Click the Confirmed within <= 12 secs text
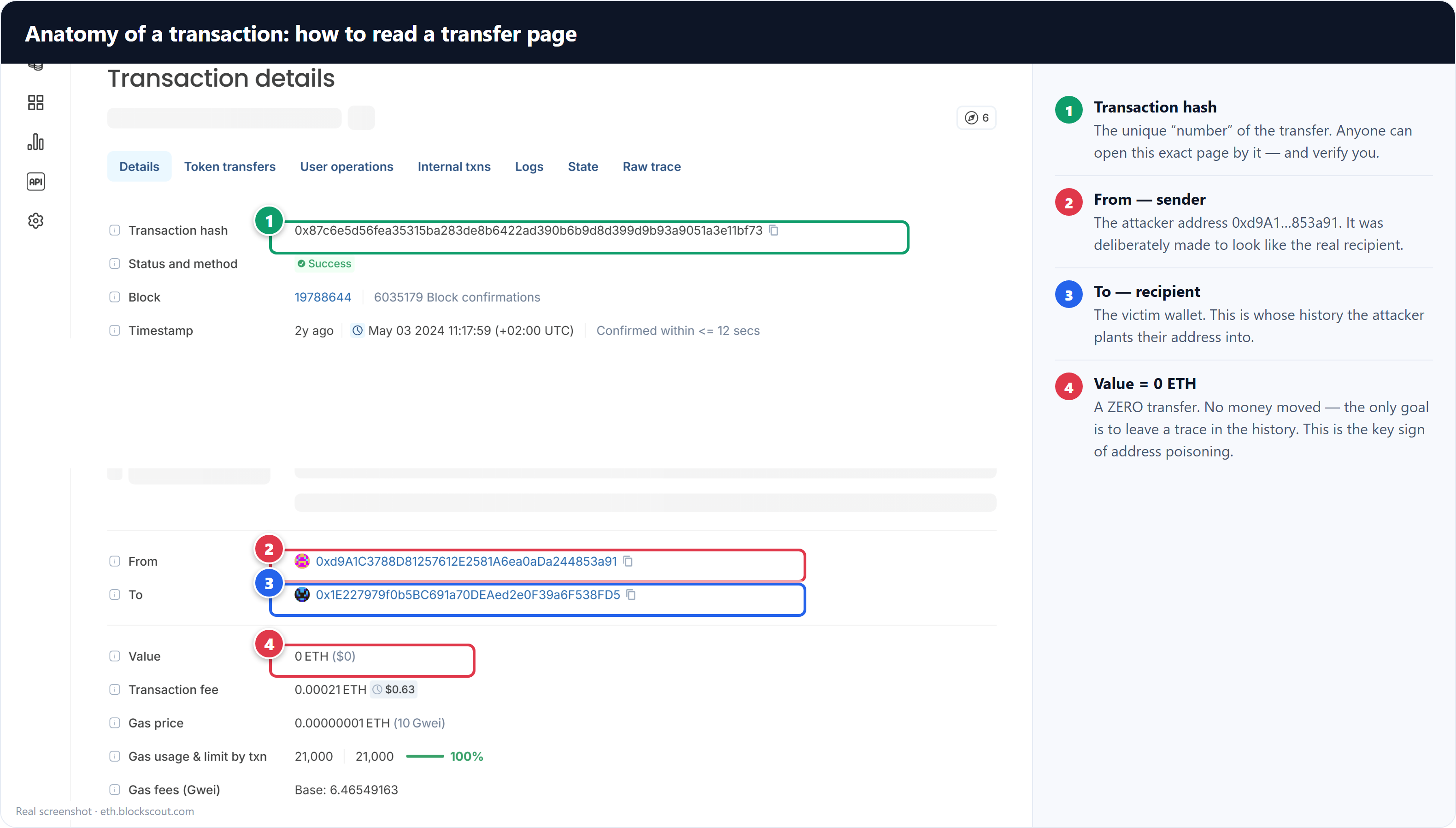Screen dimensions: 1456x828 [x=678, y=331]
